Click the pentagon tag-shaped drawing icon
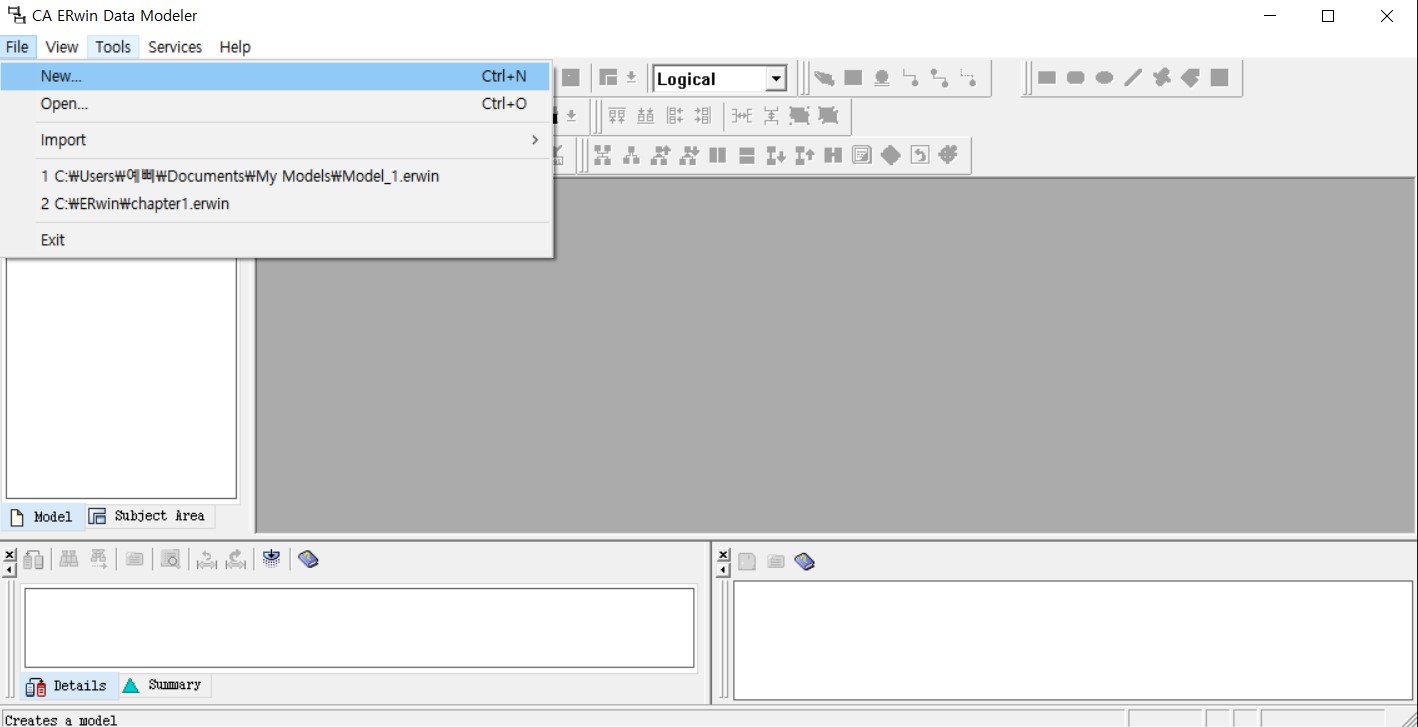Image resolution: width=1418 pixels, height=727 pixels. coord(1190,78)
